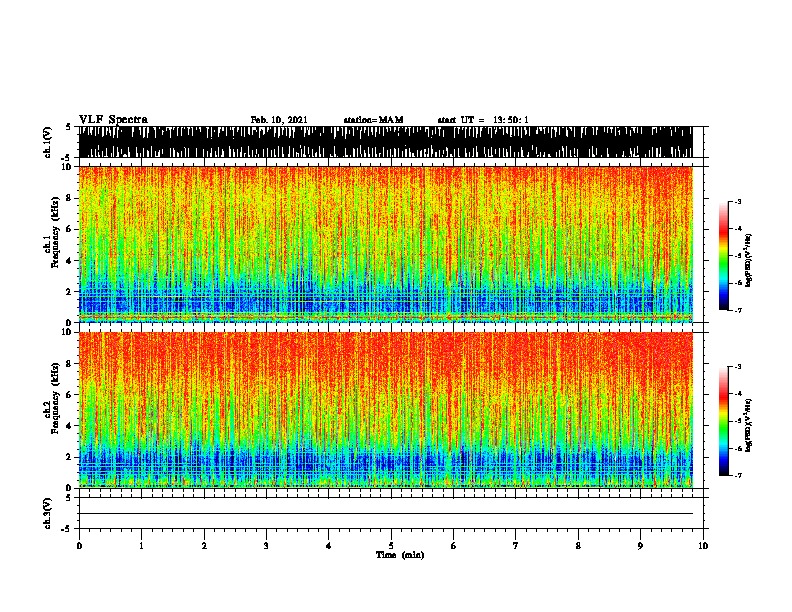Screen dimensions: 792x612
Task: Click the "5" tick on ch.1(V) axis
Action: [x=70, y=127]
